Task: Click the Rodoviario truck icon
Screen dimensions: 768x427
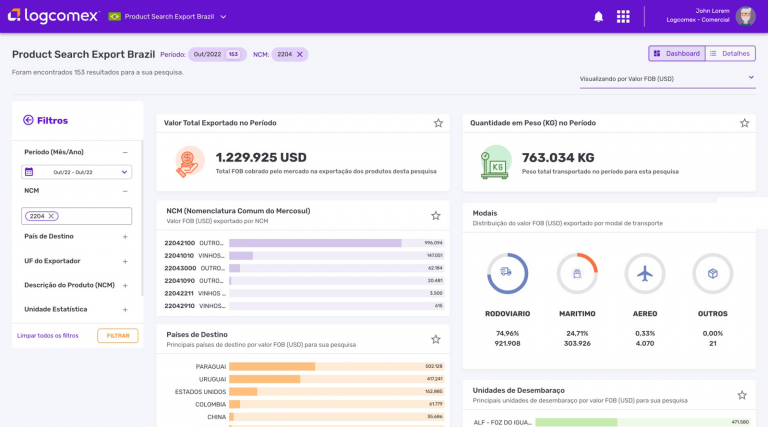Action: [x=507, y=273]
